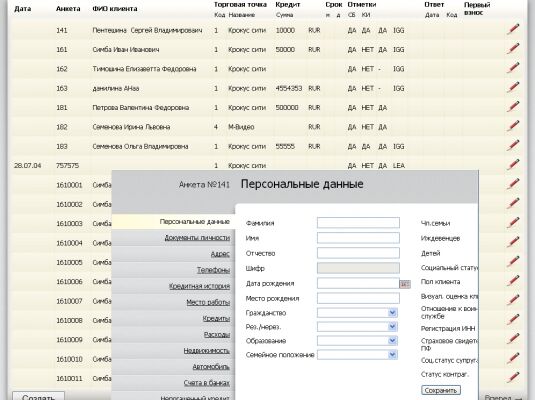Select client Семенова Ольга Владимировна
This screenshot has width=535, height=400.
140,146
